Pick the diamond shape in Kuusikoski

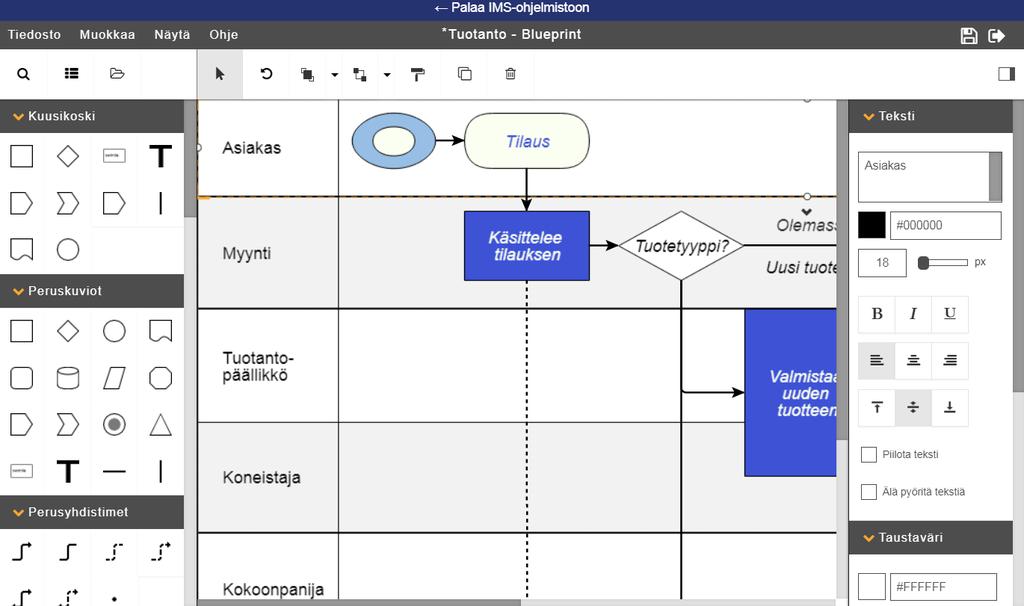68,156
